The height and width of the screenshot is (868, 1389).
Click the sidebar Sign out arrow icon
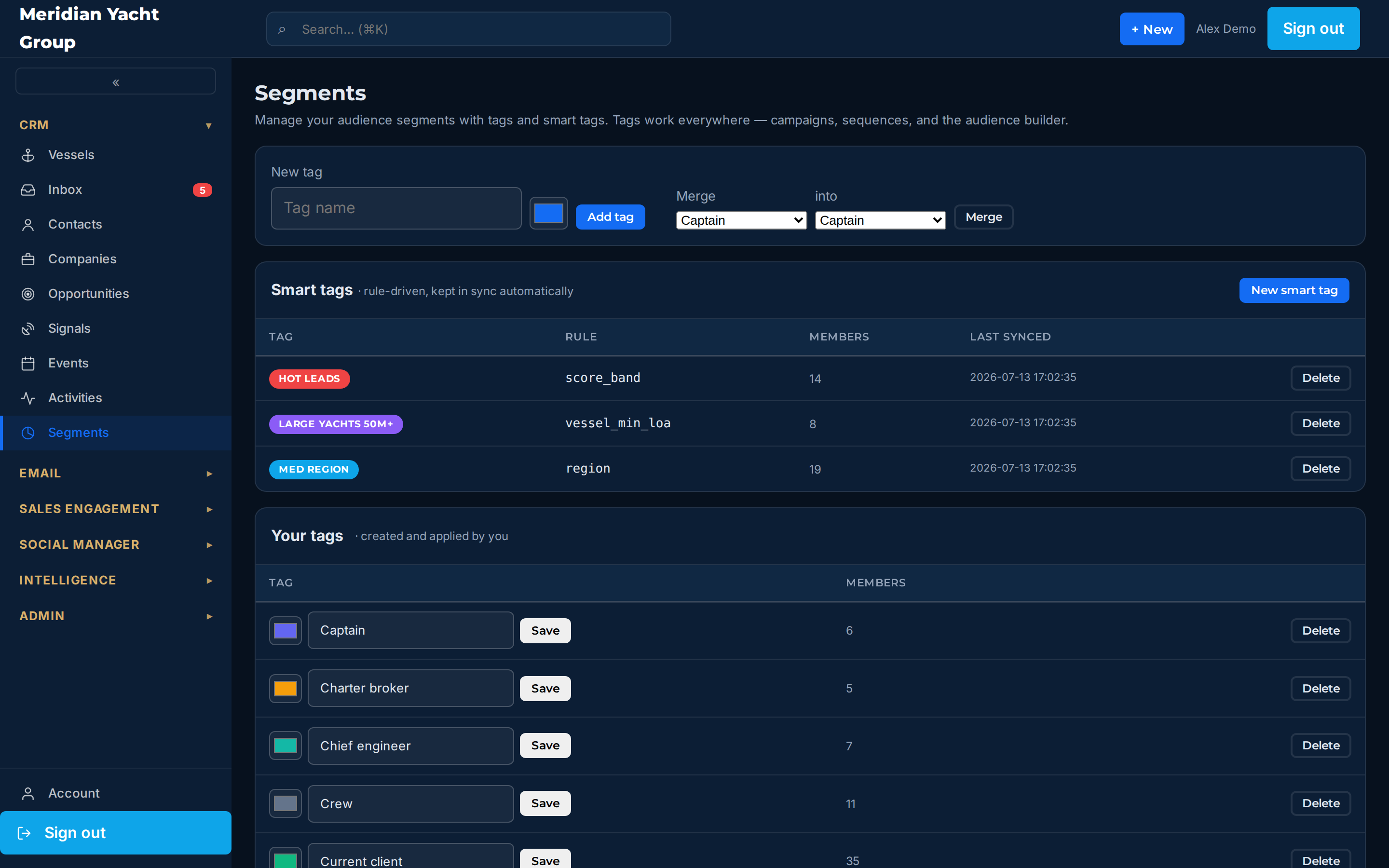pyautogui.click(x=24, y=833)
